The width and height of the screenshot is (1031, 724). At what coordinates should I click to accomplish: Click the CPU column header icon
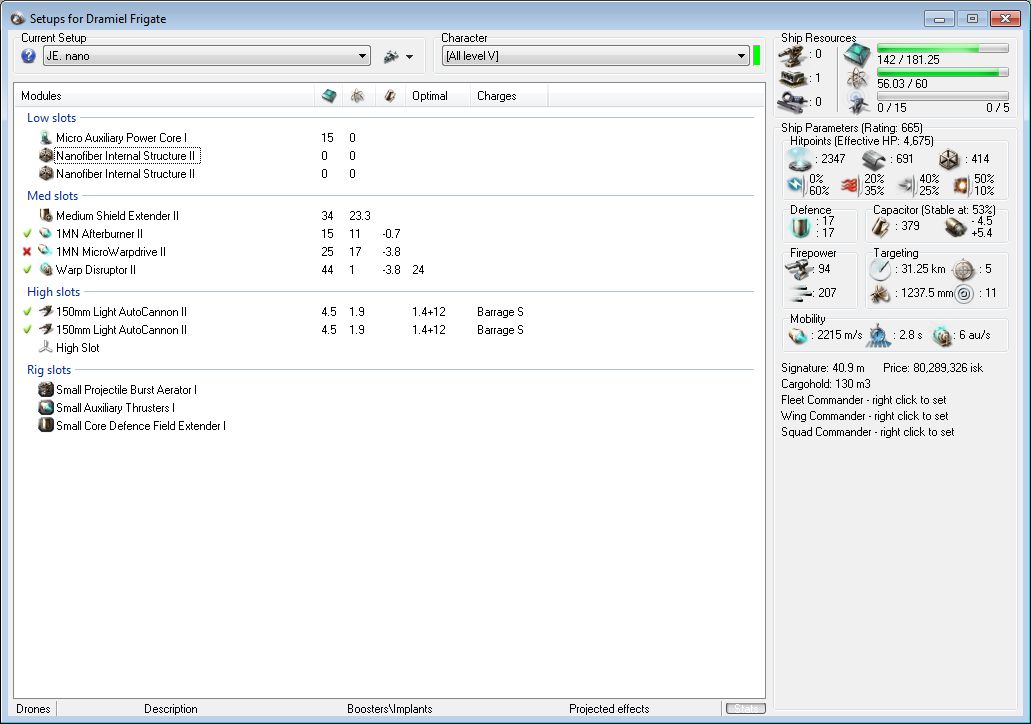point(329,96)
